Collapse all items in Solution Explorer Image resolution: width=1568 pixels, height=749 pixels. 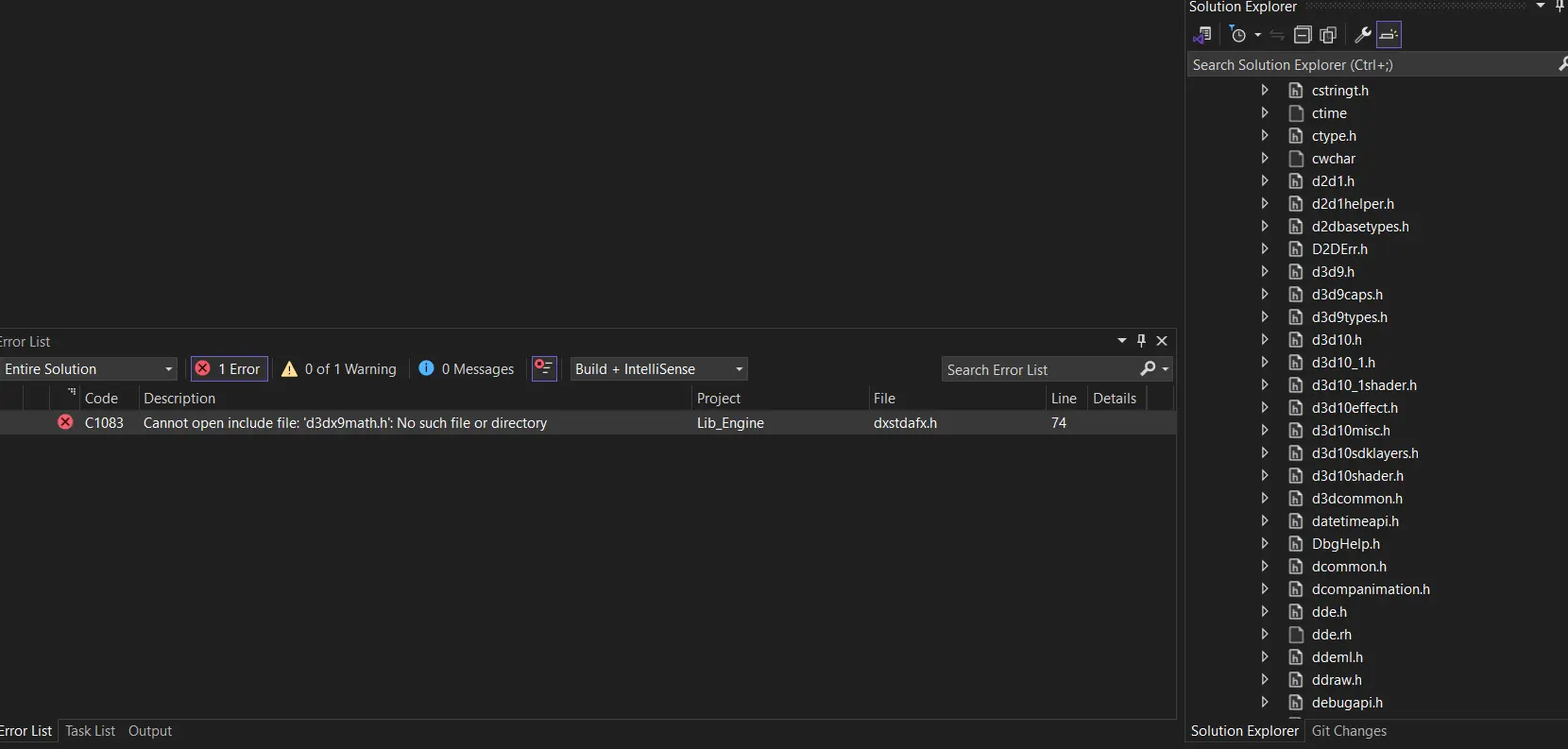1303,35
